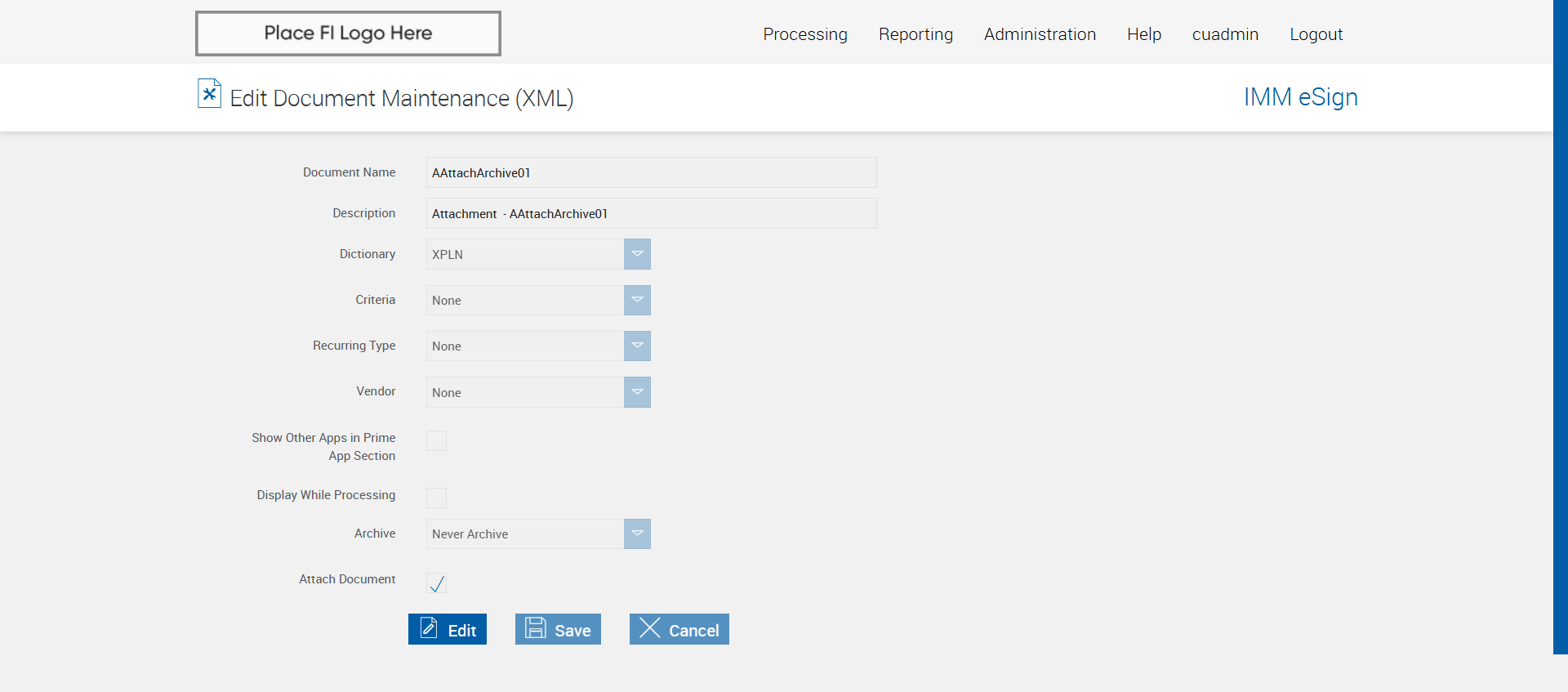
Task: Toggle Show Other Apps in Prime checkbox
Action: coord(437,441)
